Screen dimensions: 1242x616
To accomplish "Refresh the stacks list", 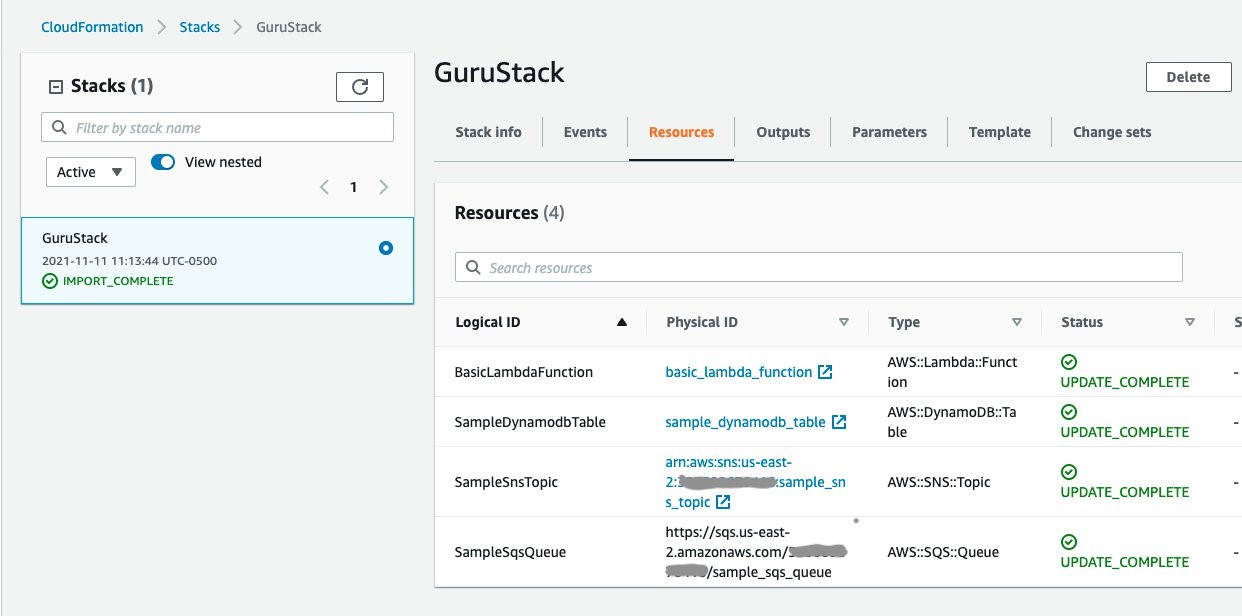I will (x=360, y=87).
